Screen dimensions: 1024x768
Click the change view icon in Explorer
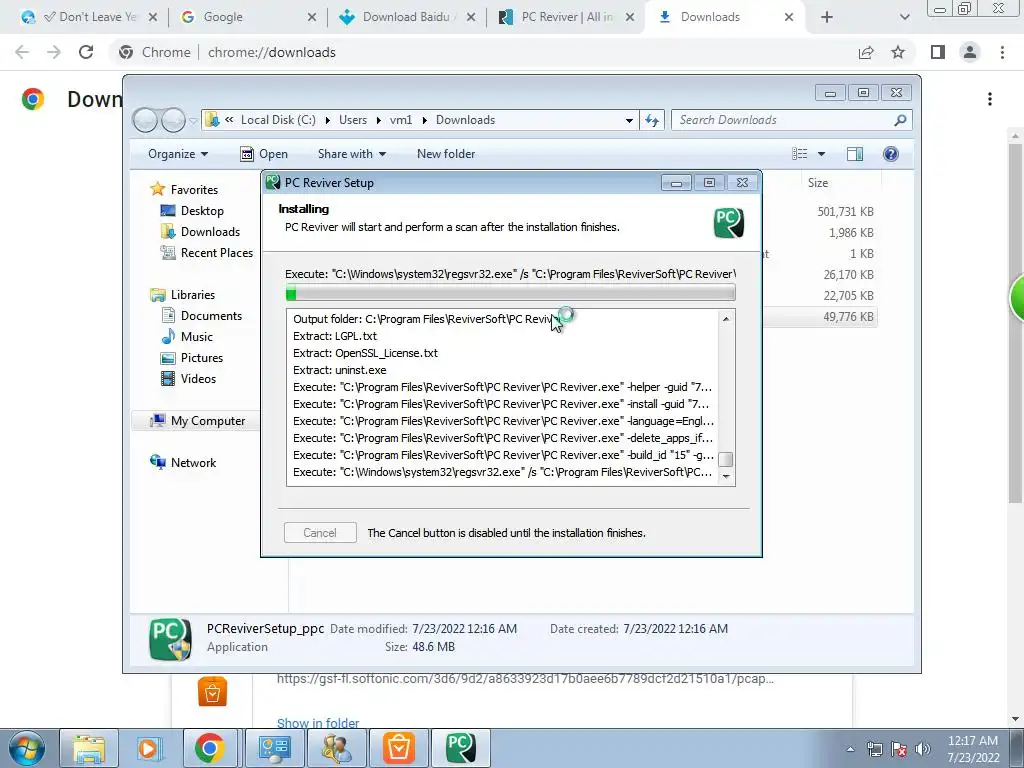(x=799, y=153)
